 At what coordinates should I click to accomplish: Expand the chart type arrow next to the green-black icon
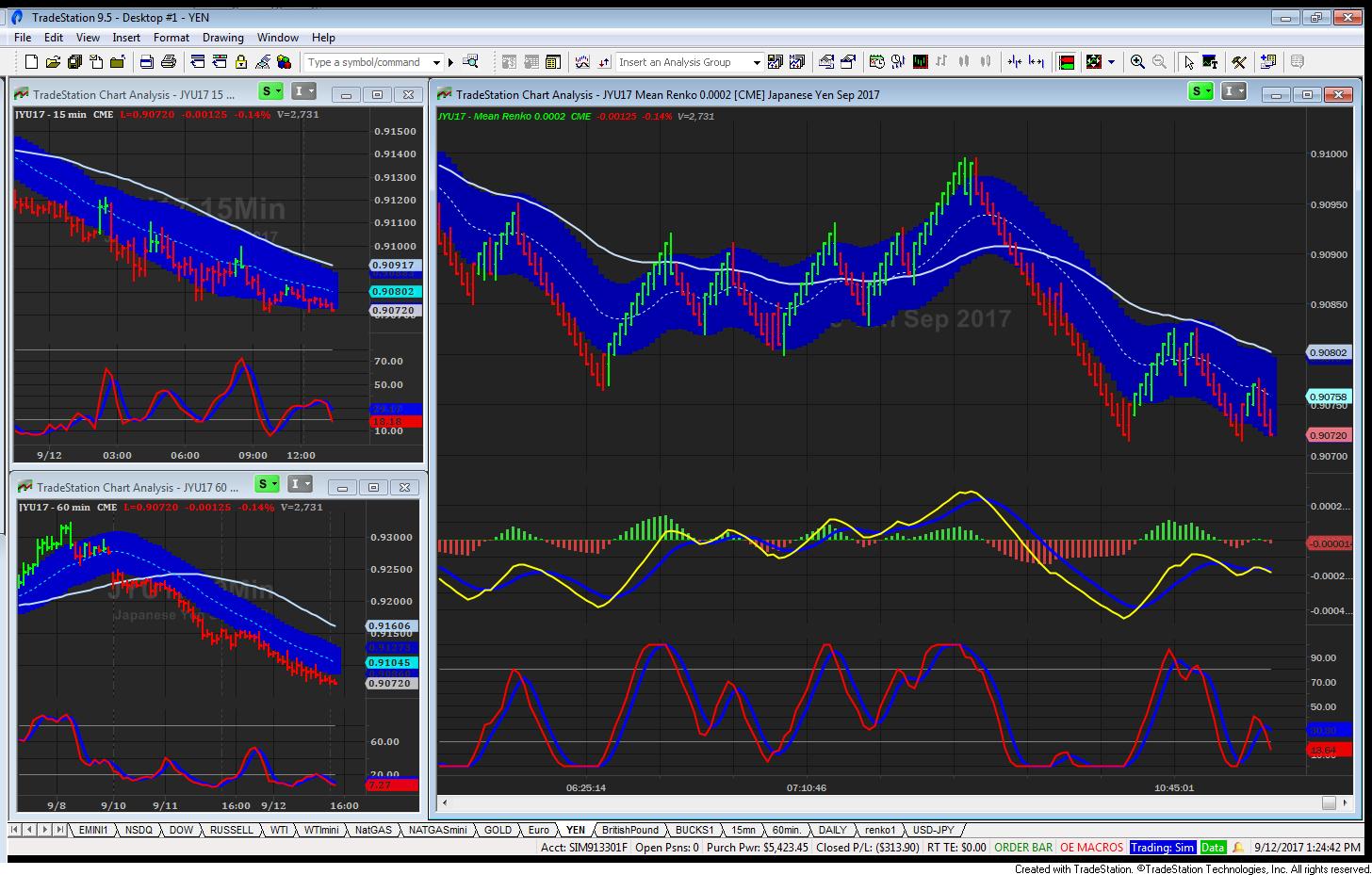point(1112,62)
